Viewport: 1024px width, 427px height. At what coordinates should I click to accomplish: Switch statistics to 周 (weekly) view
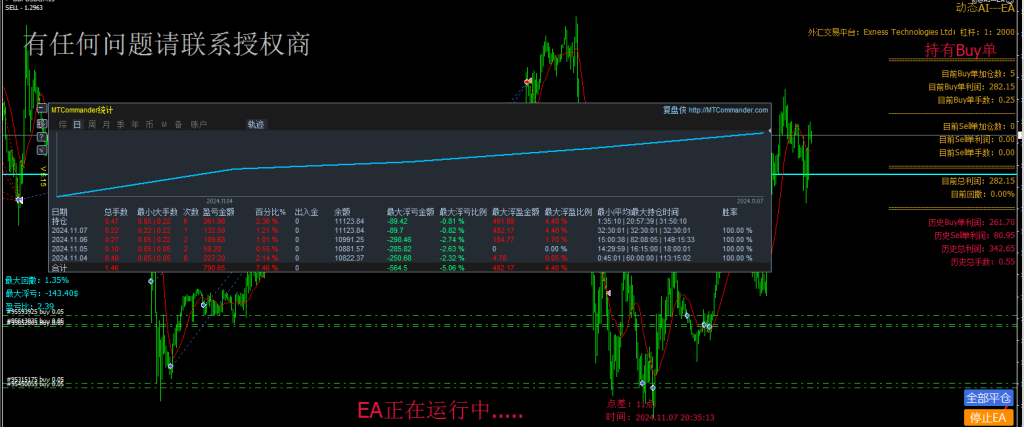[x=92, y=124]
